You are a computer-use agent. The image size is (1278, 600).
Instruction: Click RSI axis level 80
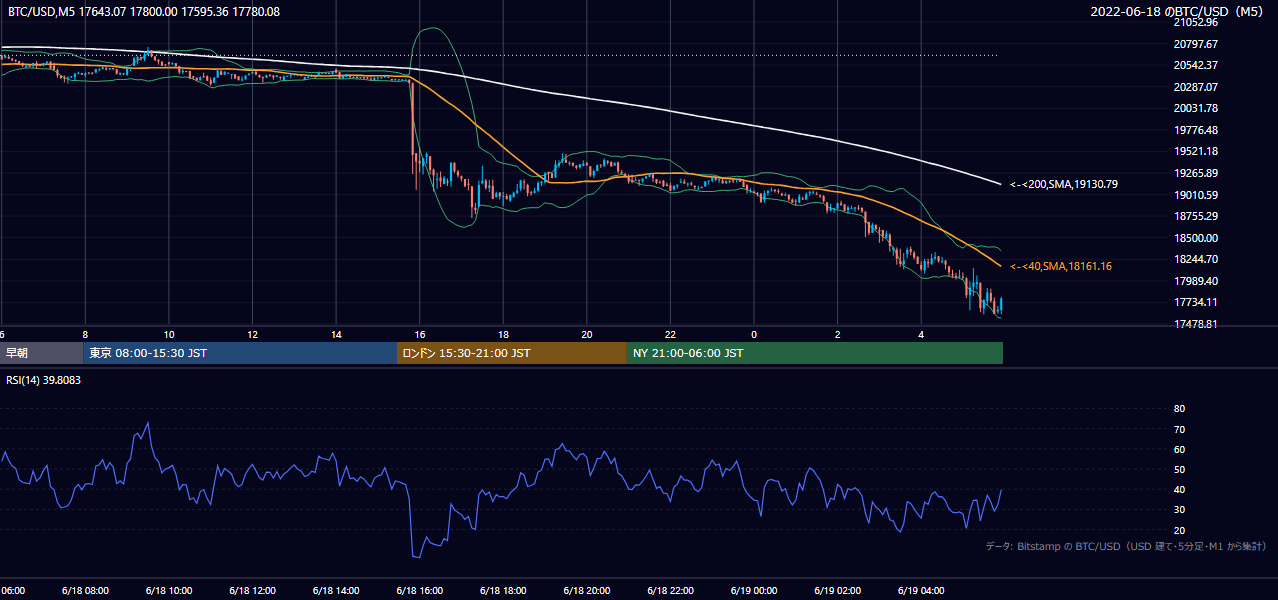[1179, 409]
